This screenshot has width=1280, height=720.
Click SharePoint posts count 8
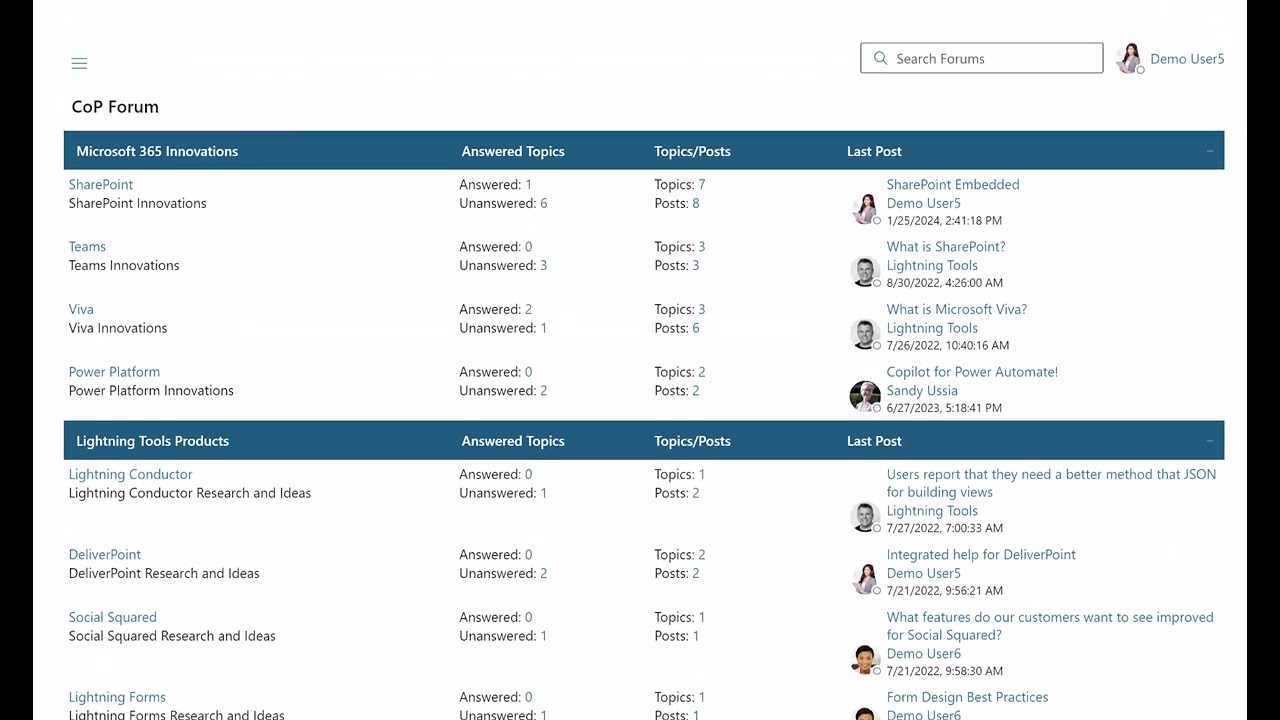(695, 203)
